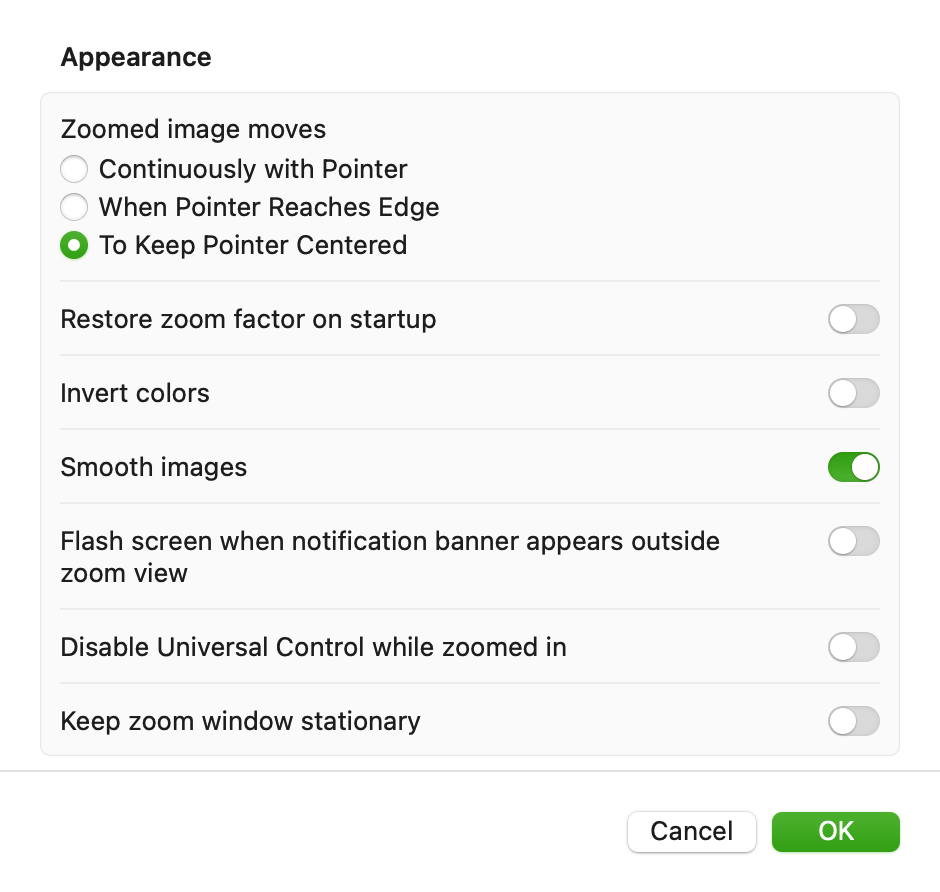Click the Appearance section heading

136,58
